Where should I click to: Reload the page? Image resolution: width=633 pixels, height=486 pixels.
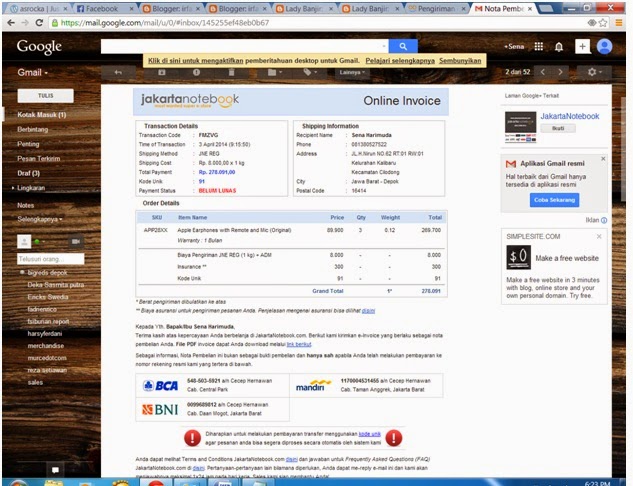click(39, 23)
